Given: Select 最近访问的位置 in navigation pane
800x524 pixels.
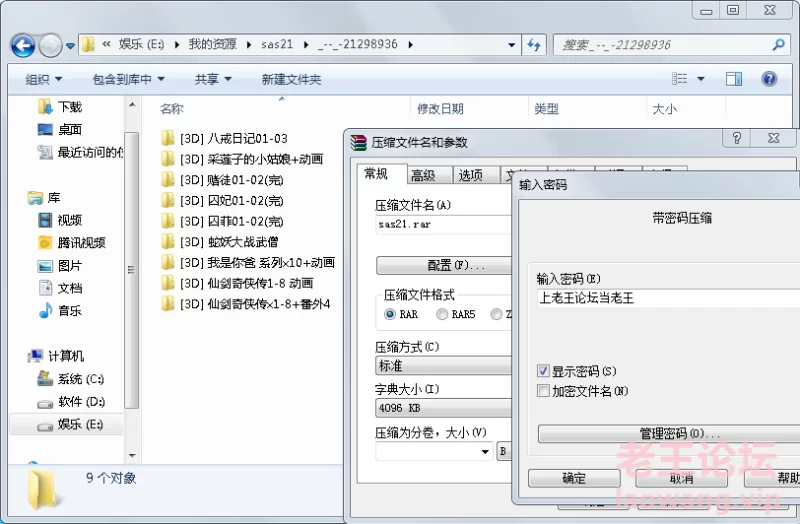Looking at the screenshot, I should tap(81, 152).
